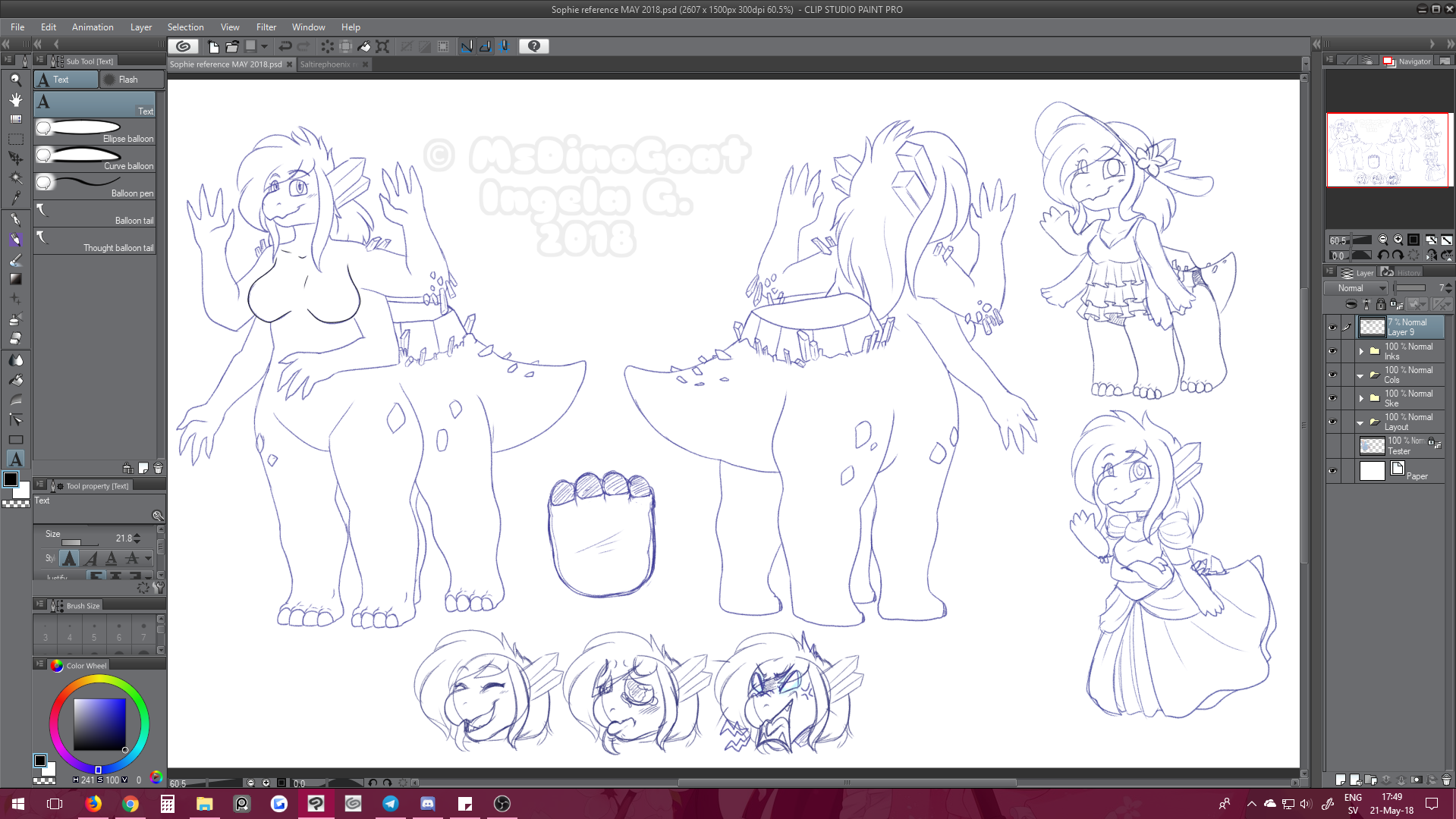Open the Save dropdown arrow in command bar
This screenshot has height=819, width=1456.
264,46
